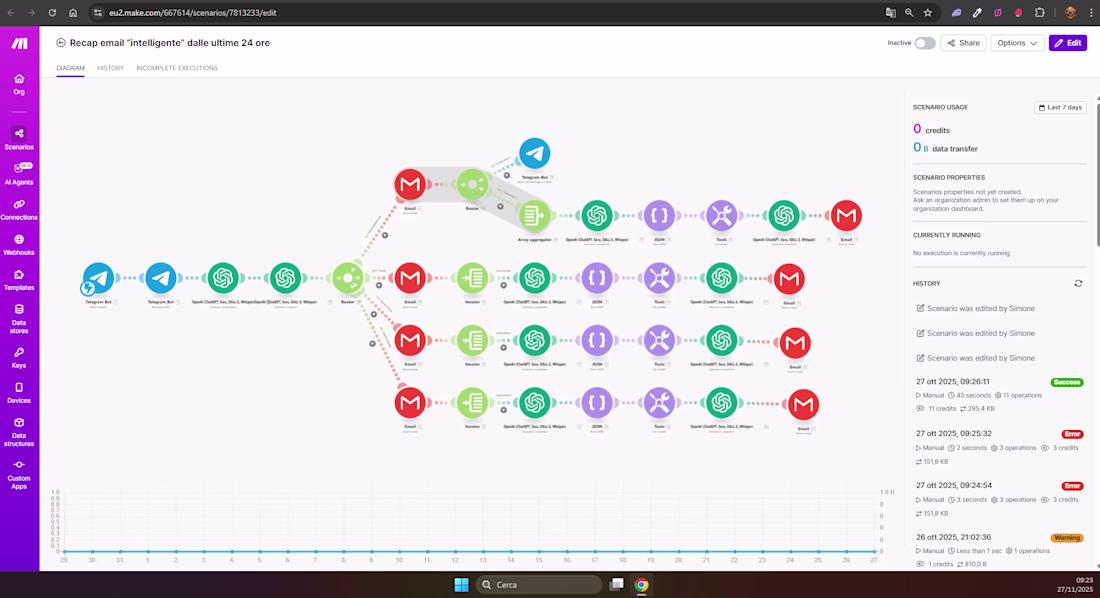Click the Share button
Screen dimensions: 1100x598
point(963,43)
